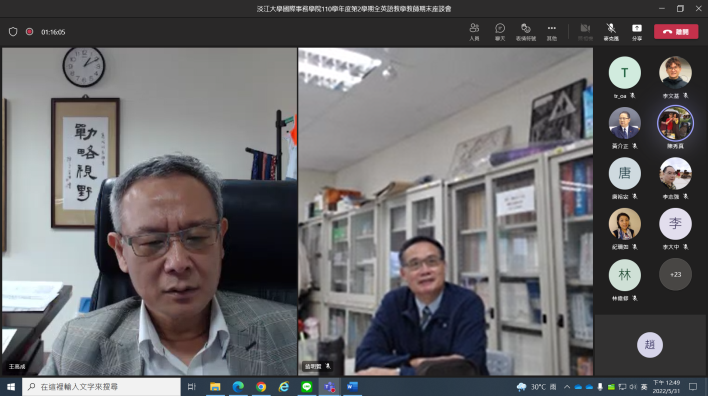The height and width of the screenshot is (396, 708).
Task: Toggle the camera on or off
Action: 585,32
